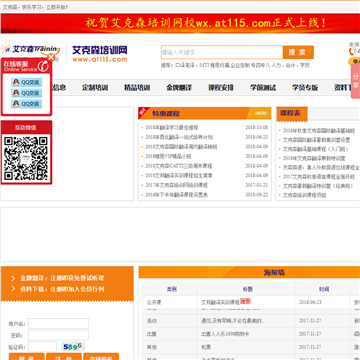Click the www.at115.com site title logo
360x360 pixels.
100,54
